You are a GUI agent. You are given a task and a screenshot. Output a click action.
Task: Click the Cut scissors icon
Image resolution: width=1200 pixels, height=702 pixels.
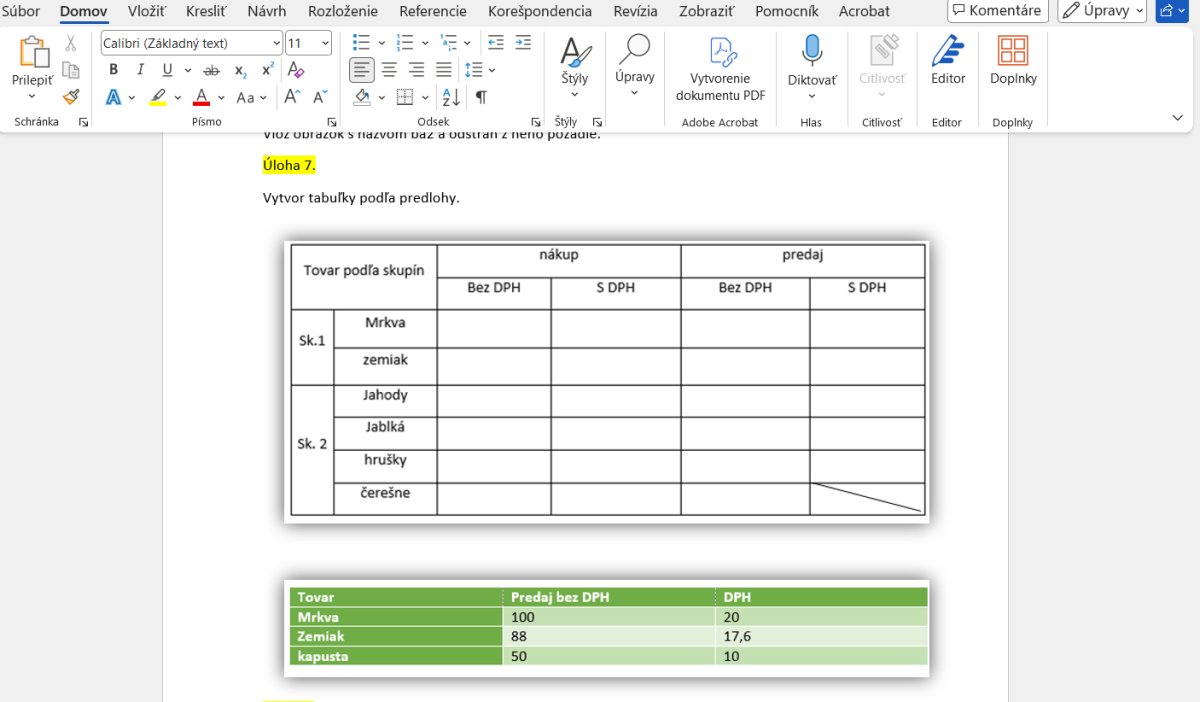point(70,44)
